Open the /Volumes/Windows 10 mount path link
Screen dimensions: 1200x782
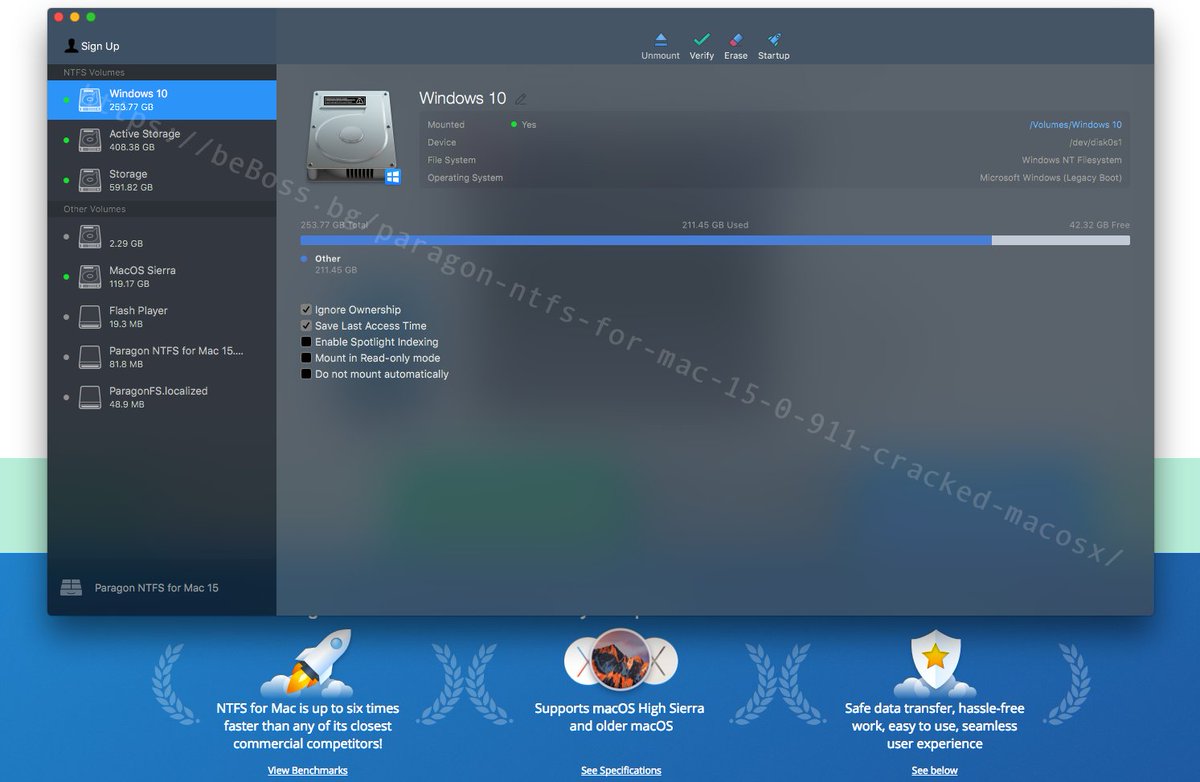point(1075,125)
